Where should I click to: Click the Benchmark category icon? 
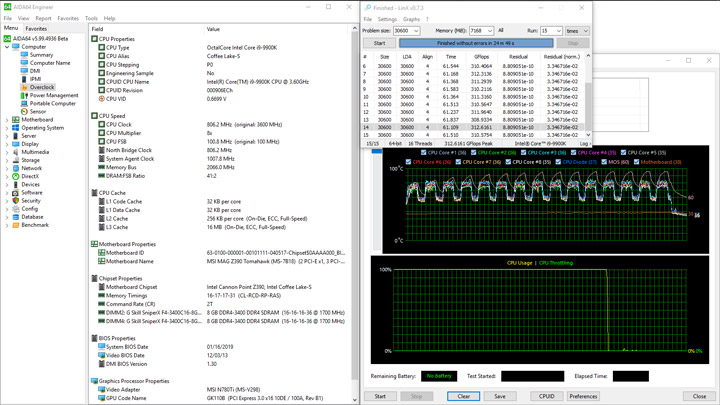pos(16,225)
